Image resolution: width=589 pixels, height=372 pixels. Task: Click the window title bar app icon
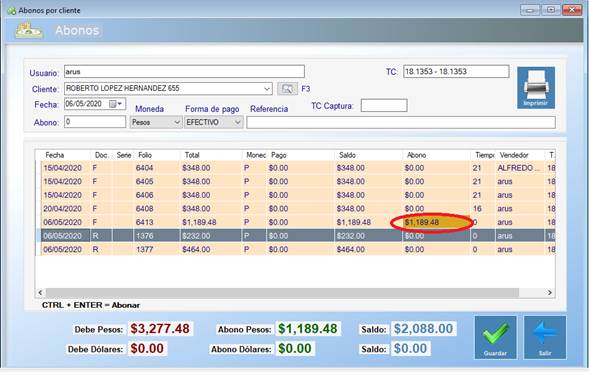click(x=12, y=11)
